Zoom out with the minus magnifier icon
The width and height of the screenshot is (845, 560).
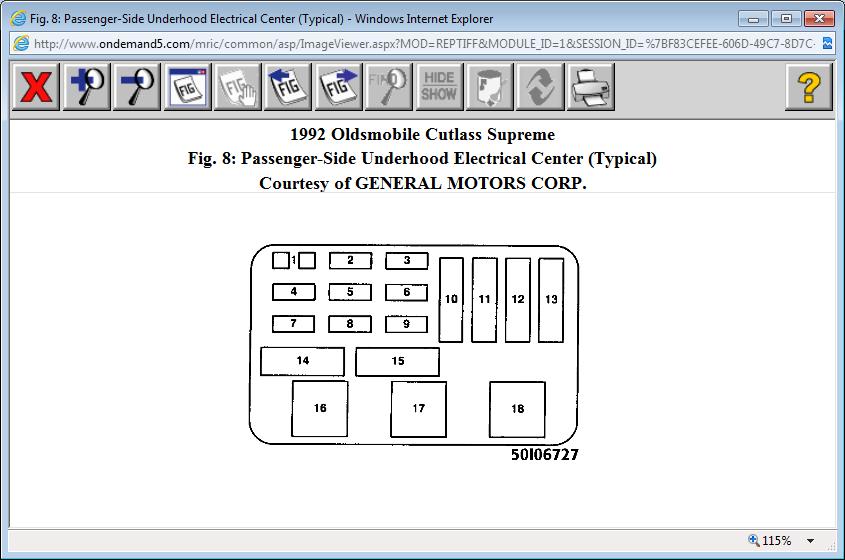tap(137, 87)
